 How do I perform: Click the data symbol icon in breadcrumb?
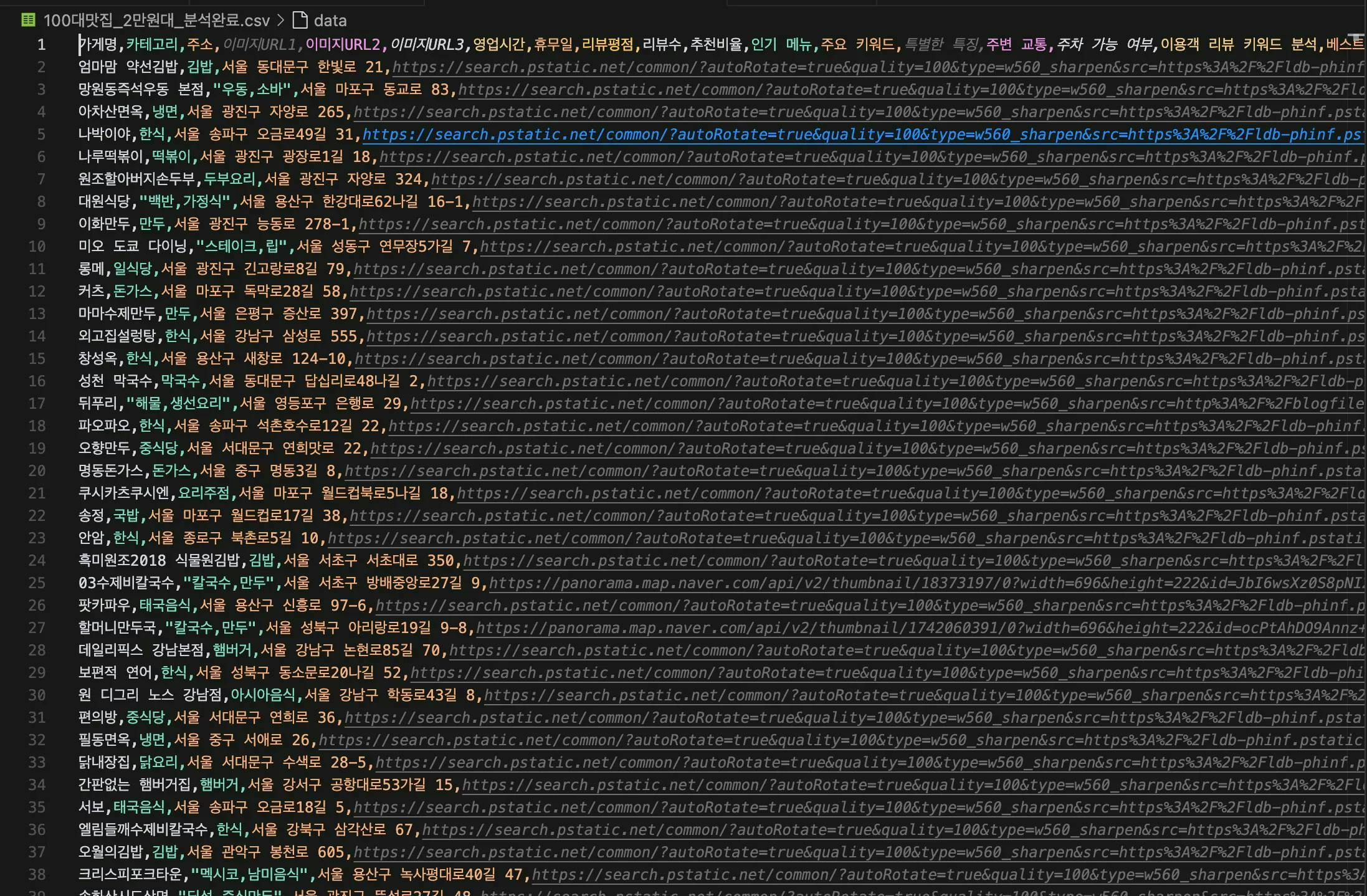coord(300,20)
